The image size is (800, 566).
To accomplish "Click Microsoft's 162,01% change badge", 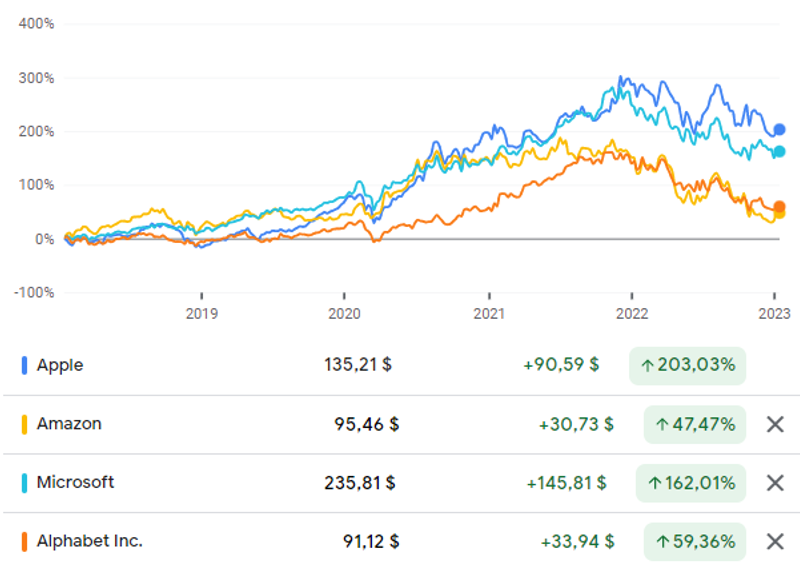I will click(691, 483).
